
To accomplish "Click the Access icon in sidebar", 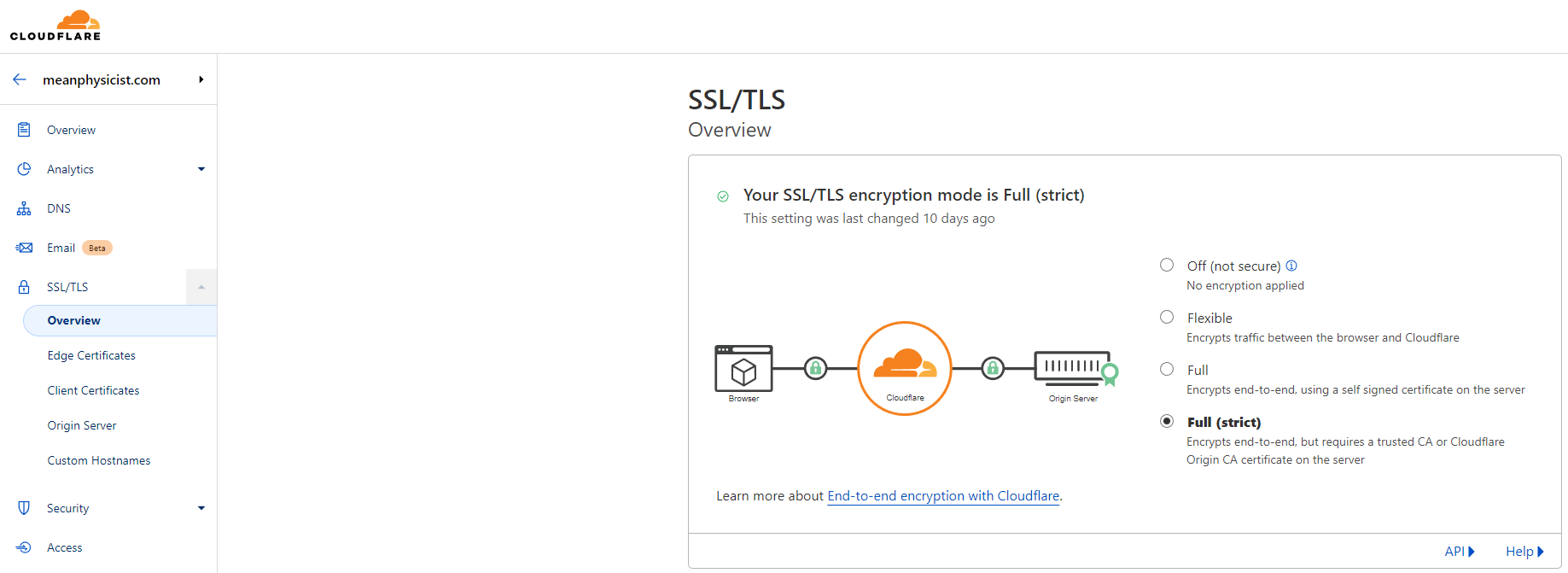I will click(24, 547).
